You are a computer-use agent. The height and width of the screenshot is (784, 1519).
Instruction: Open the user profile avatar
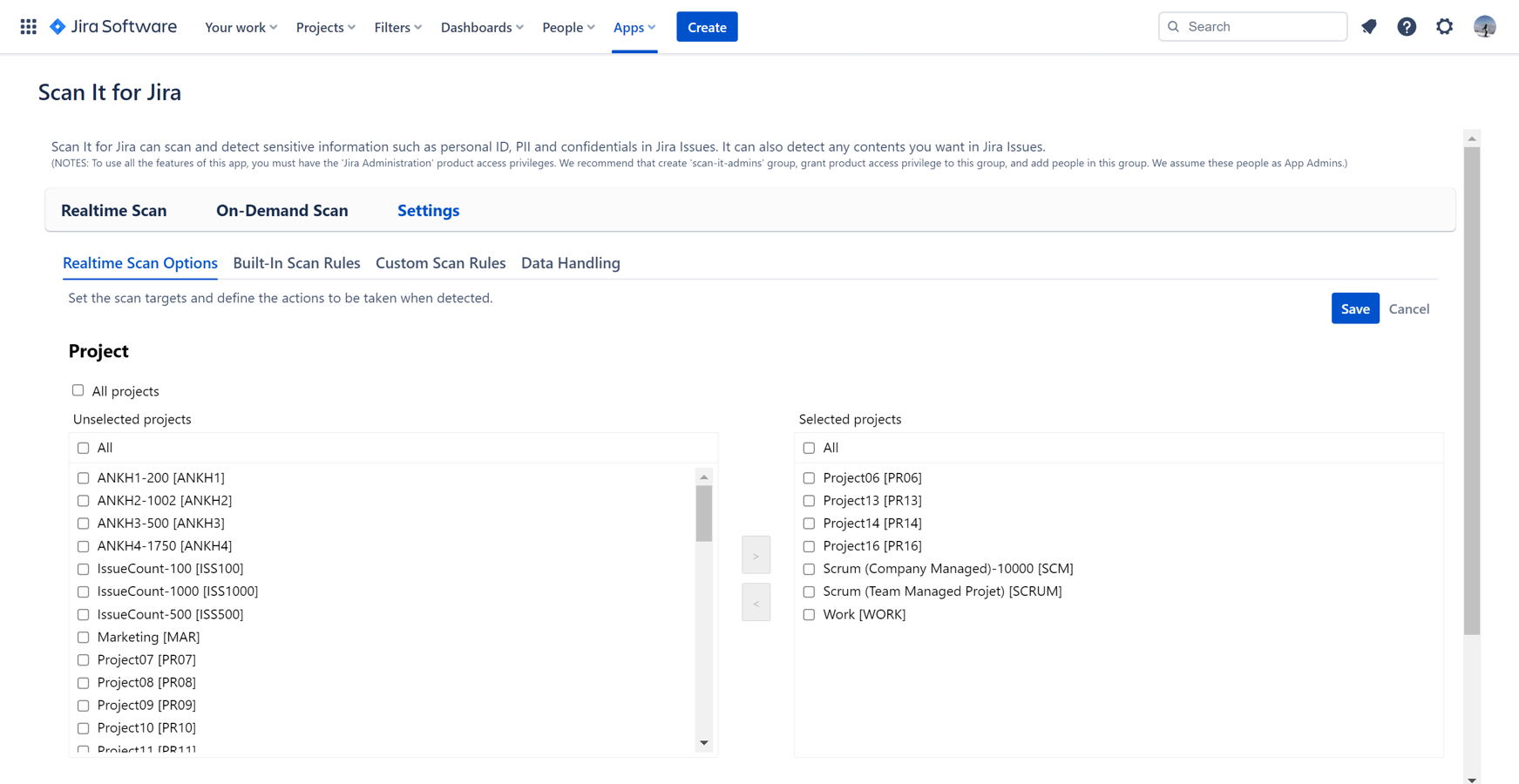point(1484,27)
